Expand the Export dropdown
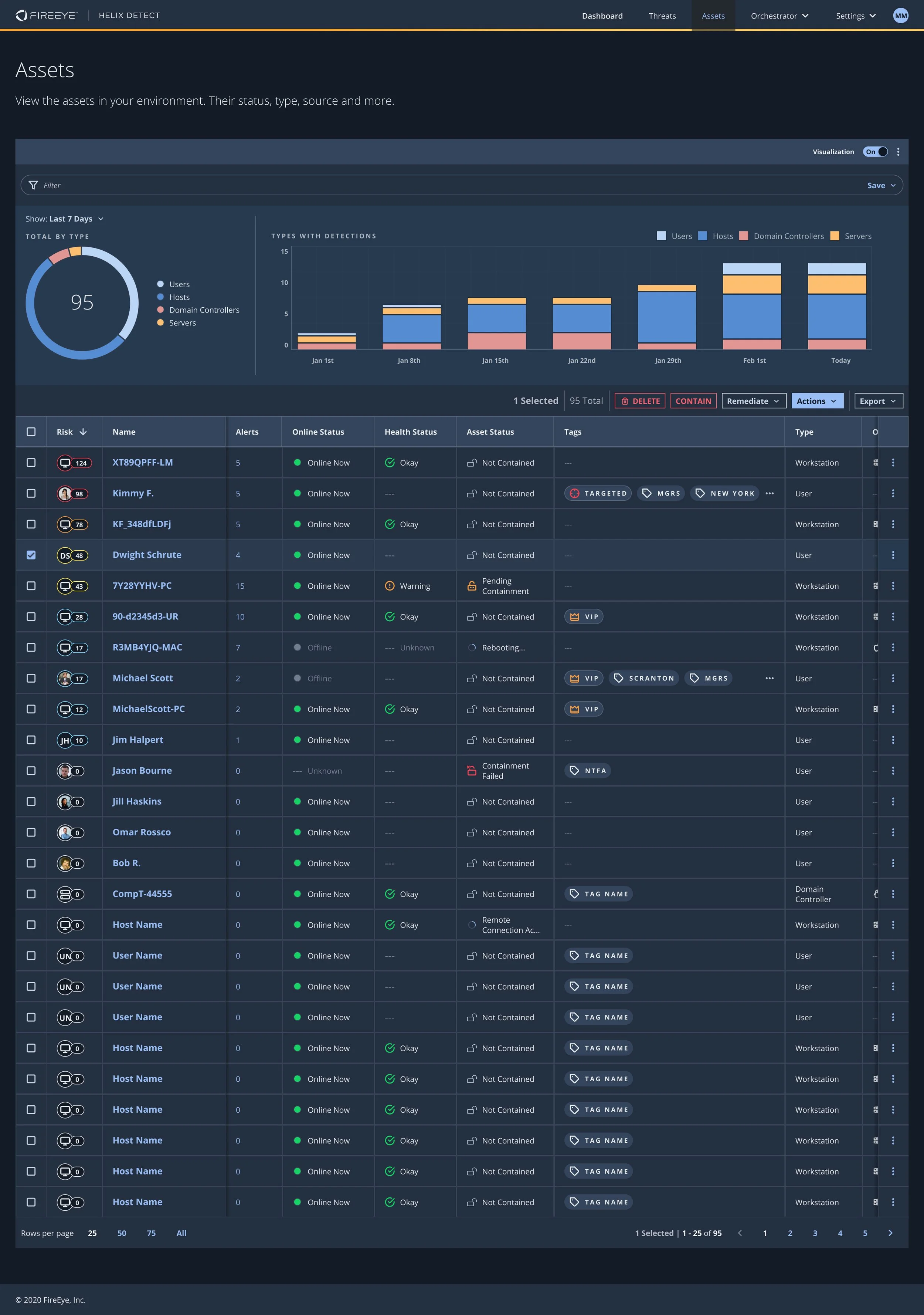This screenshot has width=924, height=1315. [x=878, y=401]
